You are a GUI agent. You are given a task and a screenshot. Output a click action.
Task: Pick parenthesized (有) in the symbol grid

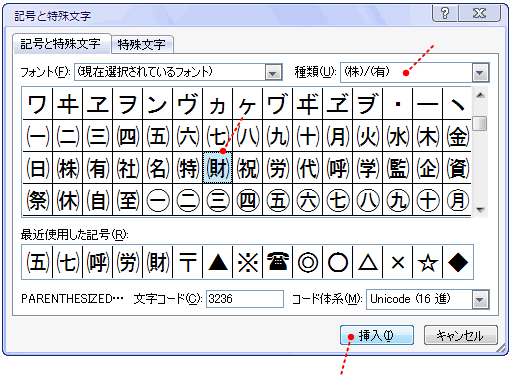point(98,168)
